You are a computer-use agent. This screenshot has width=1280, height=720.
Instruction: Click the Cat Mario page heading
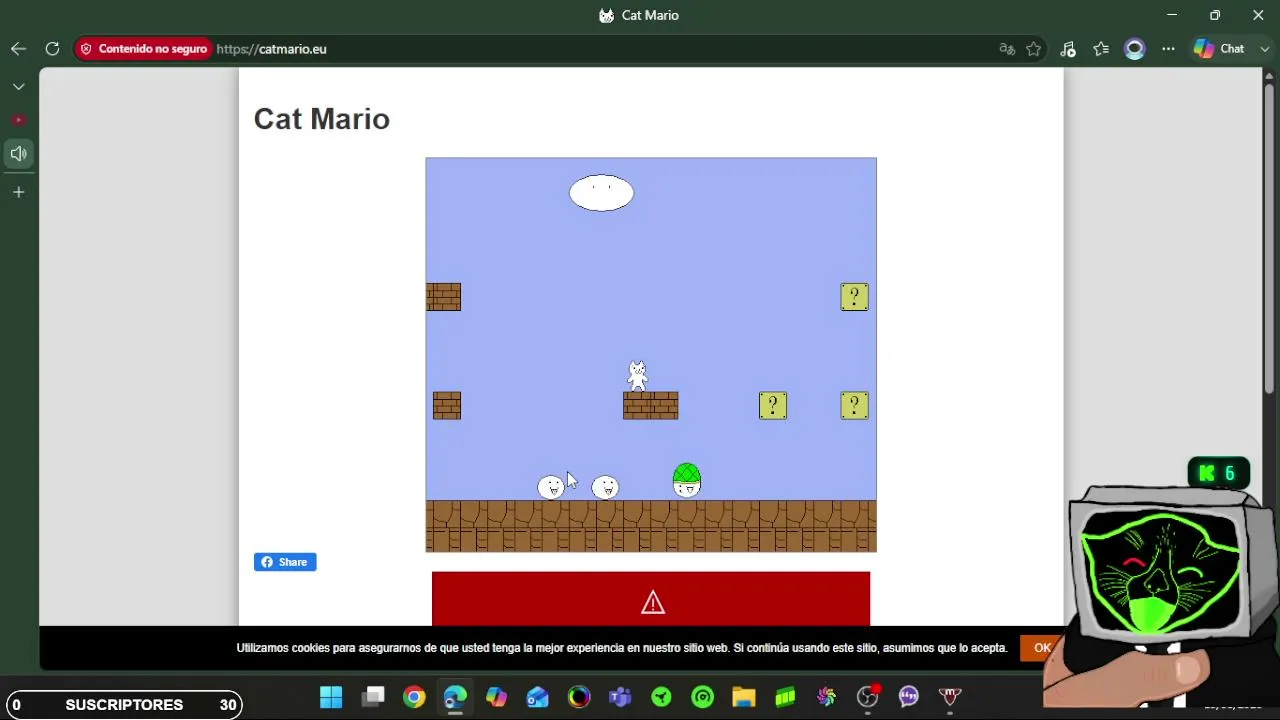point(322,119)
